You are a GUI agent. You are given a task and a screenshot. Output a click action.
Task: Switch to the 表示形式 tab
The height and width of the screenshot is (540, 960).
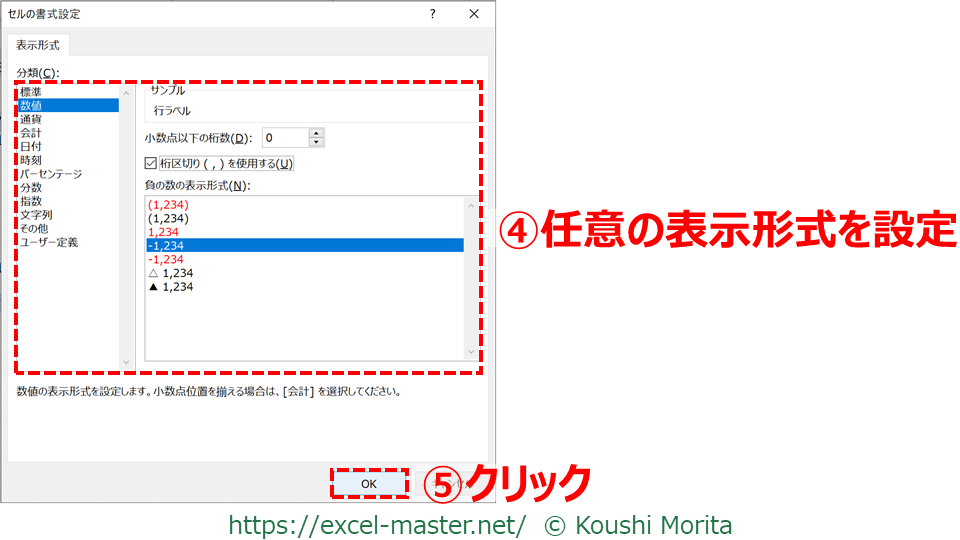point(38,45)
